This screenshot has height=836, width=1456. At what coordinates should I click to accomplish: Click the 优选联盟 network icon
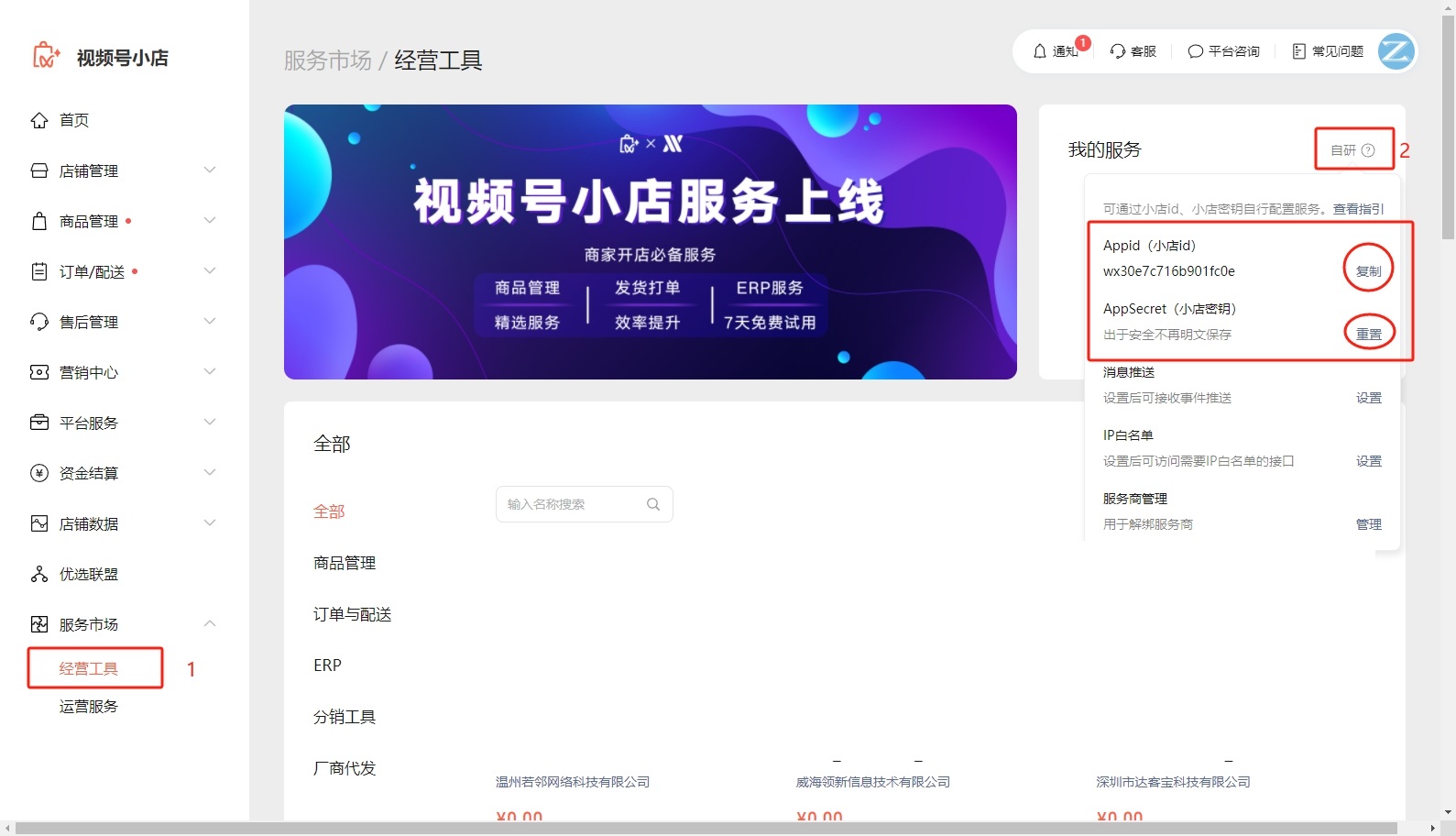[39, 574]
